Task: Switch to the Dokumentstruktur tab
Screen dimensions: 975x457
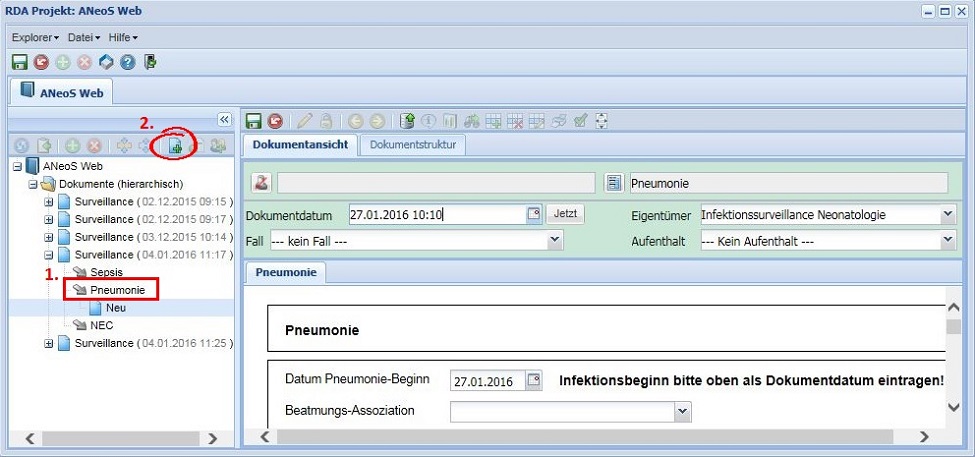Action: 412,145
